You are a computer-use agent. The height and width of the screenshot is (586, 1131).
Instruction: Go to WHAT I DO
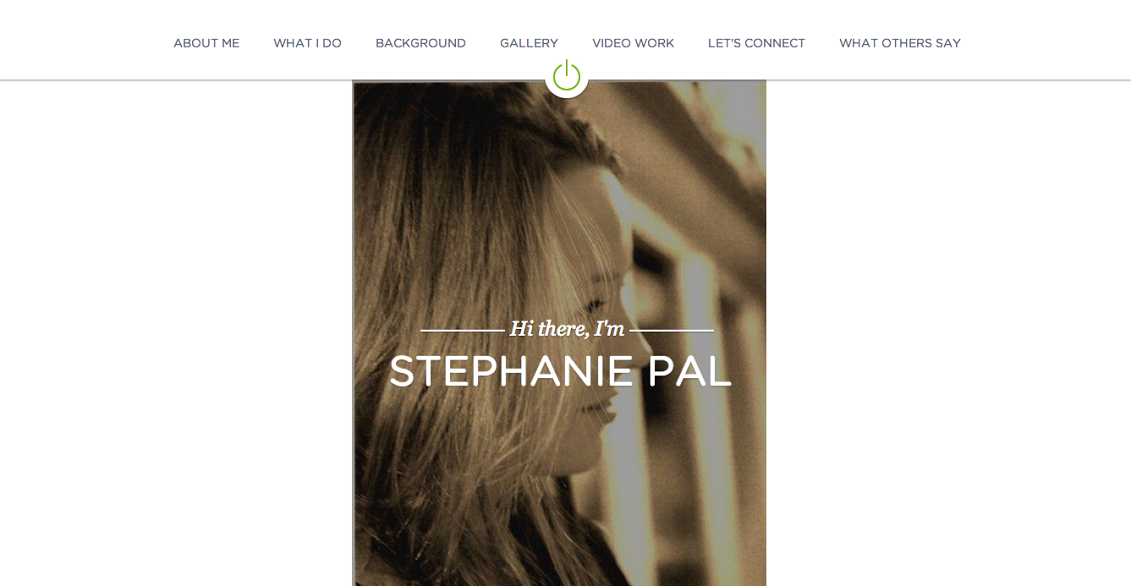(x=307, y=43)
